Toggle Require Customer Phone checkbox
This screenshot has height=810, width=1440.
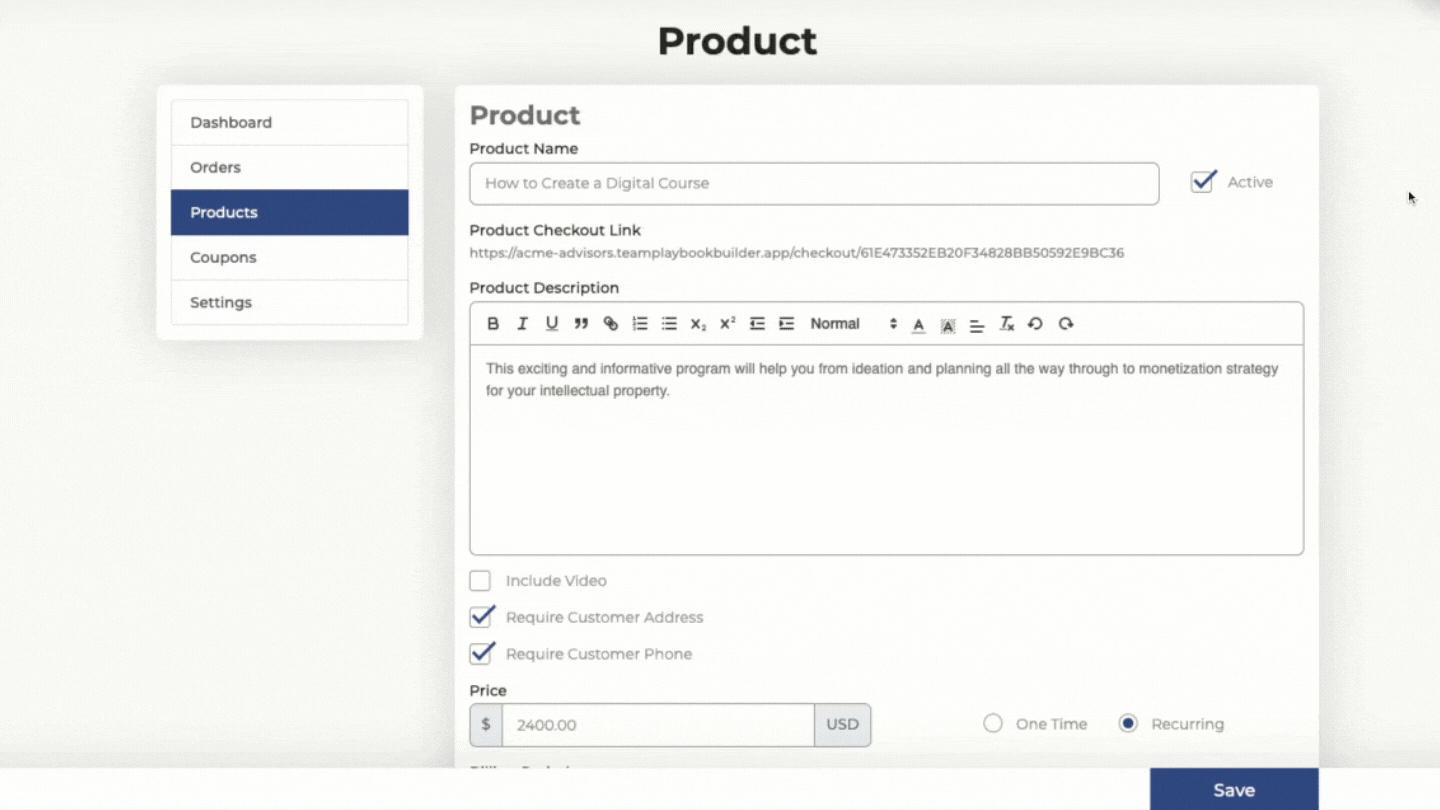(x=481, y=654)
